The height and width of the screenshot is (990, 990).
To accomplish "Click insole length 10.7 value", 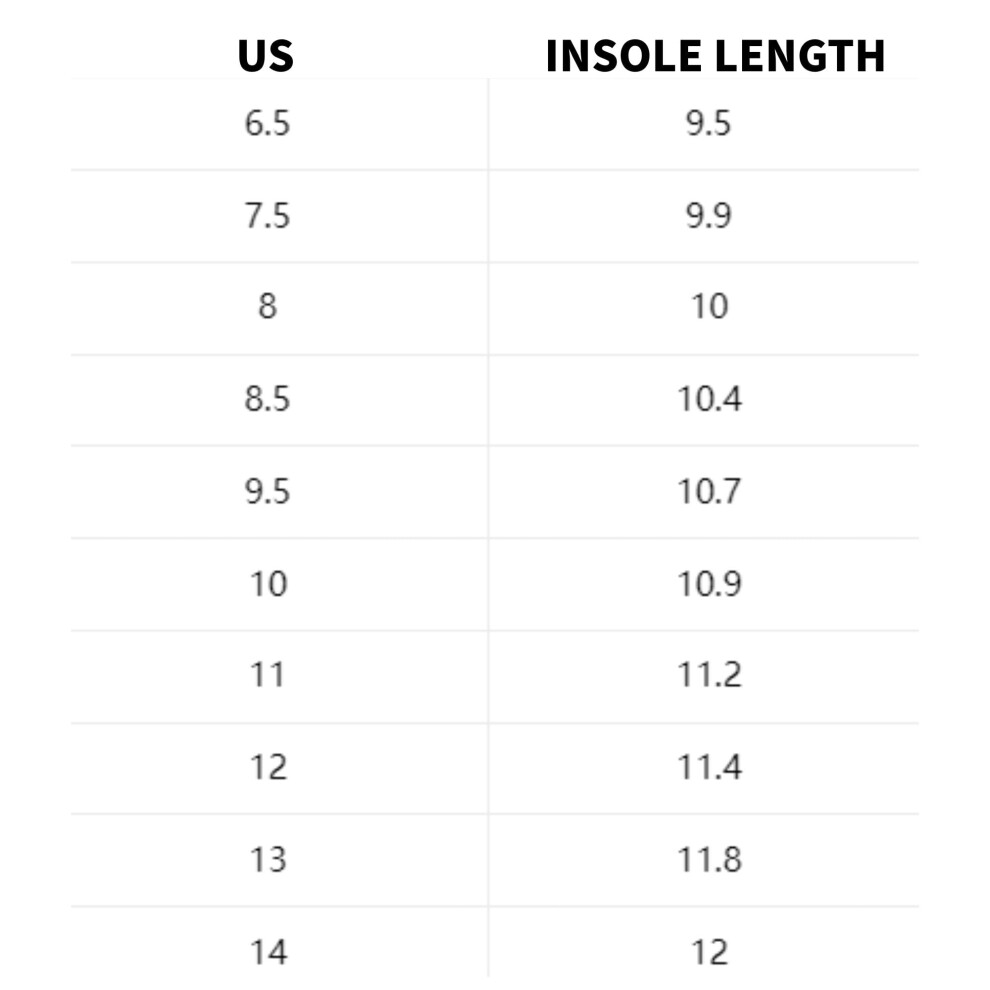I will pyautogui.click(x=709, y=491).
